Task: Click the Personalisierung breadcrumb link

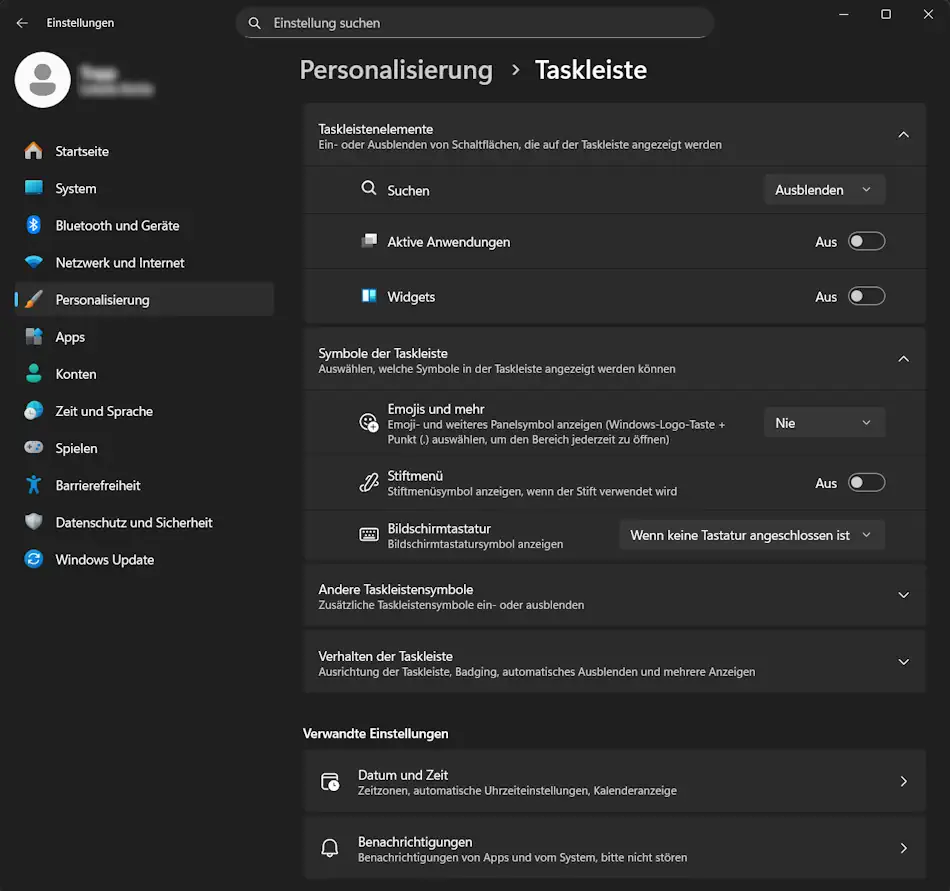Action: 396,70
